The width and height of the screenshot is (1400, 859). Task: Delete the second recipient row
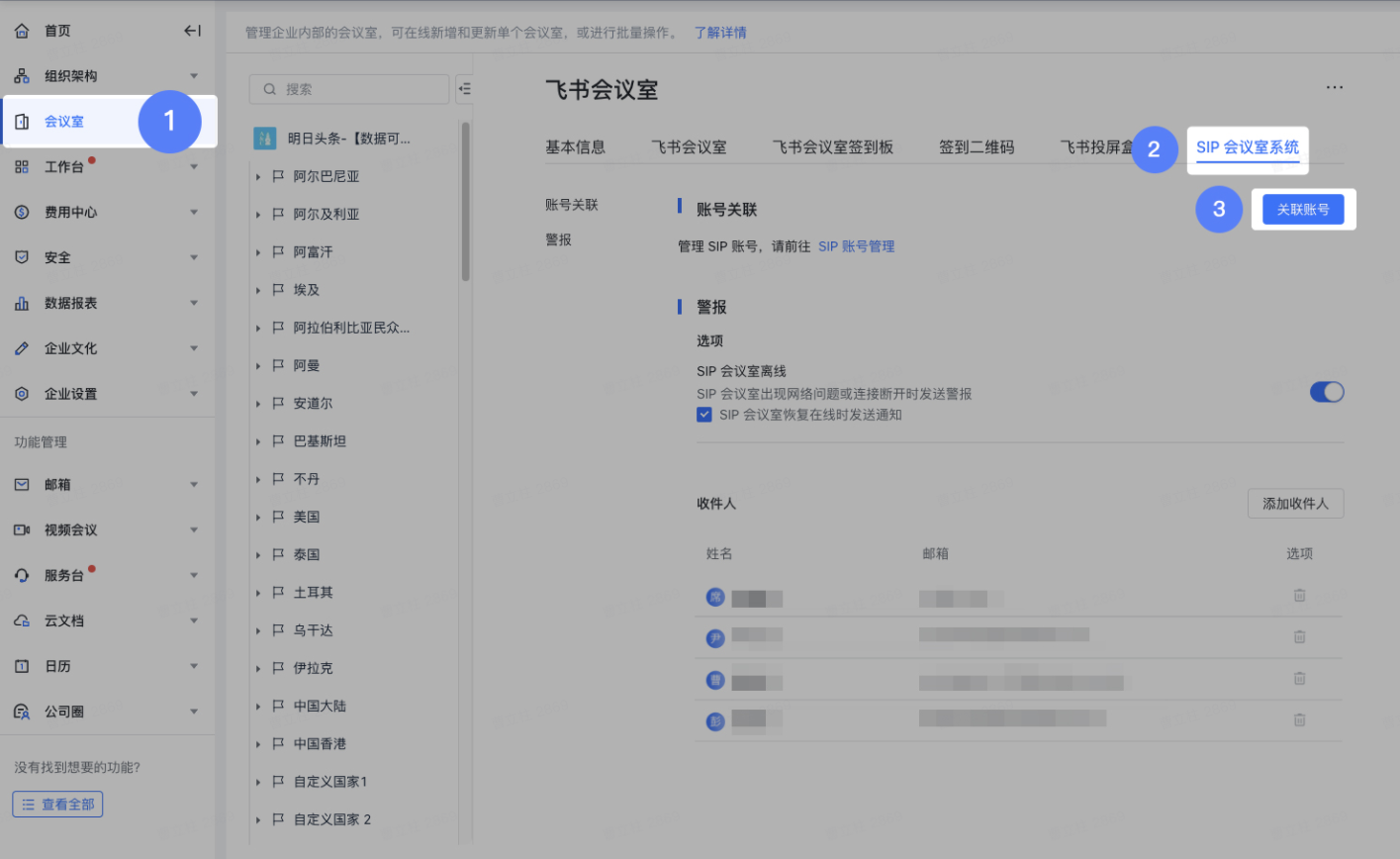(1300, 637)
